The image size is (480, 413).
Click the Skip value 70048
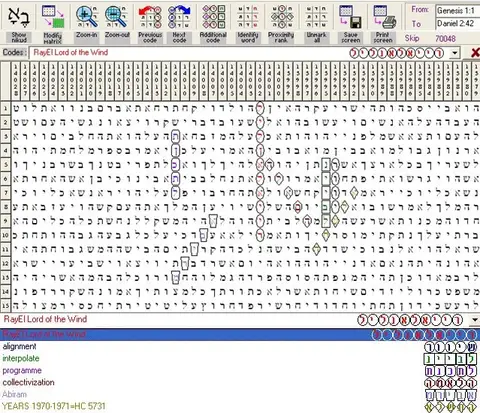pyautogui.click(x=445, y=38)
